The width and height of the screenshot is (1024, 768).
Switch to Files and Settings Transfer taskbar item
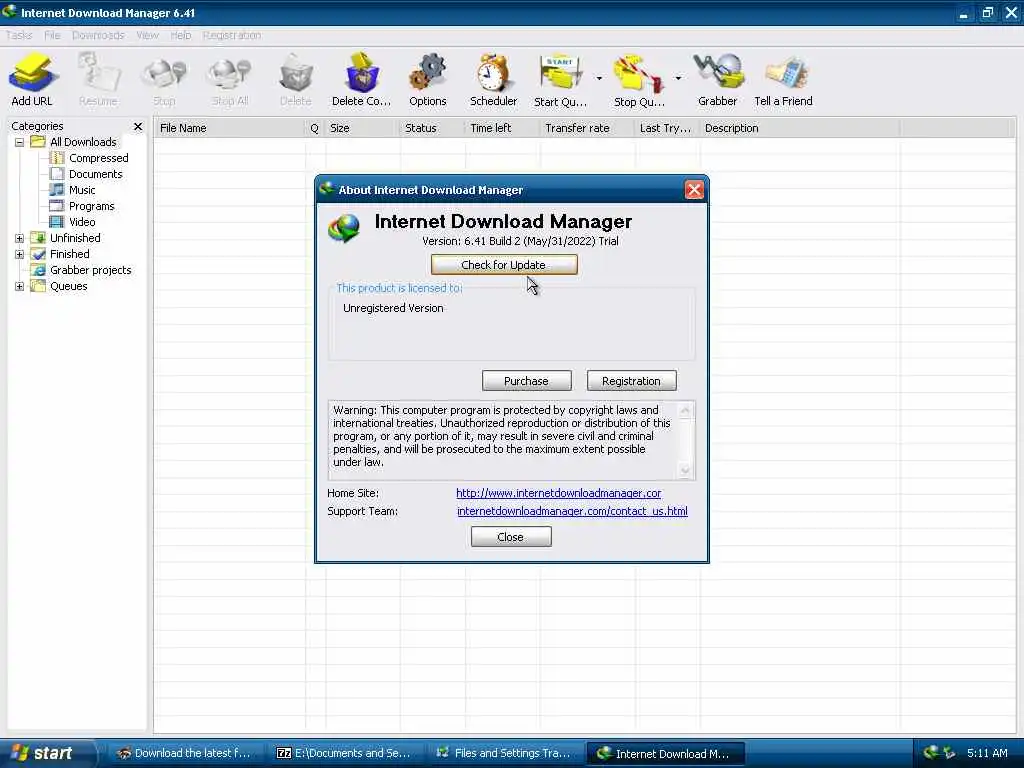click(x=504, y=754)
